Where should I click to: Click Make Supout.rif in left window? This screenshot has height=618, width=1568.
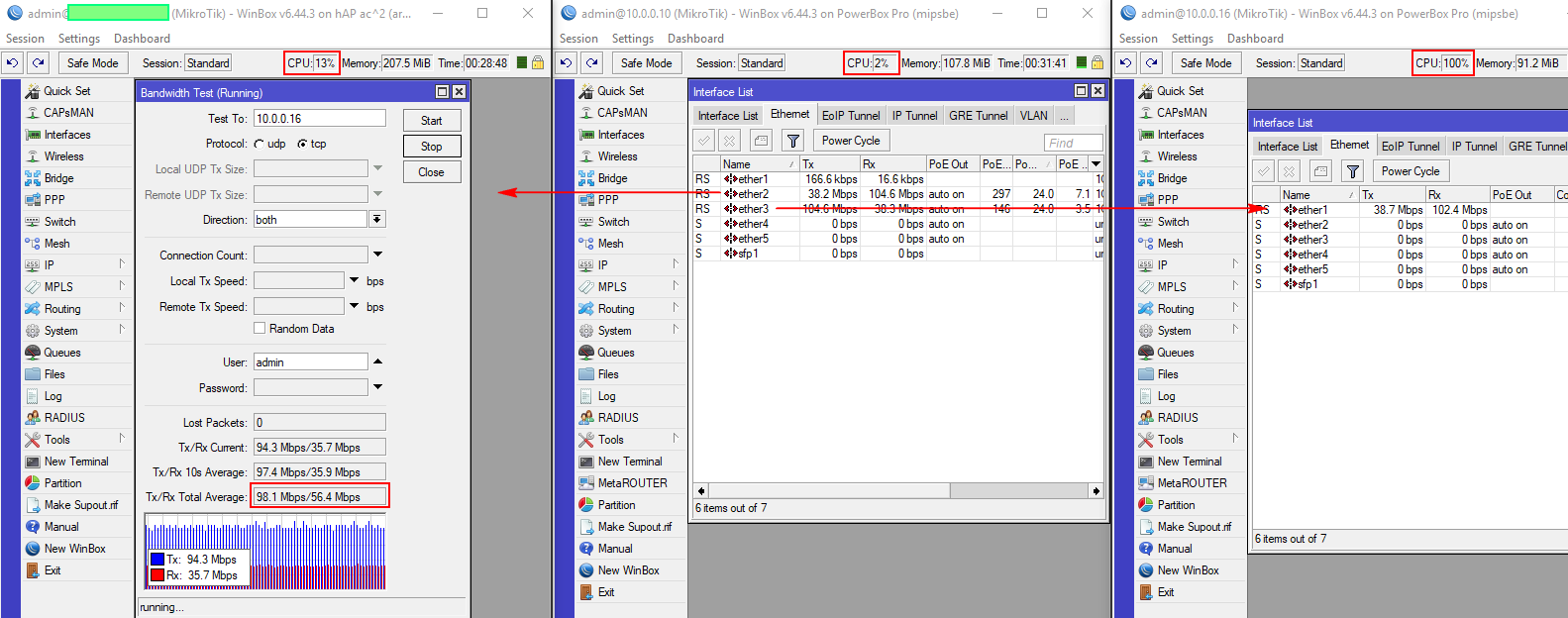(80, 504)
